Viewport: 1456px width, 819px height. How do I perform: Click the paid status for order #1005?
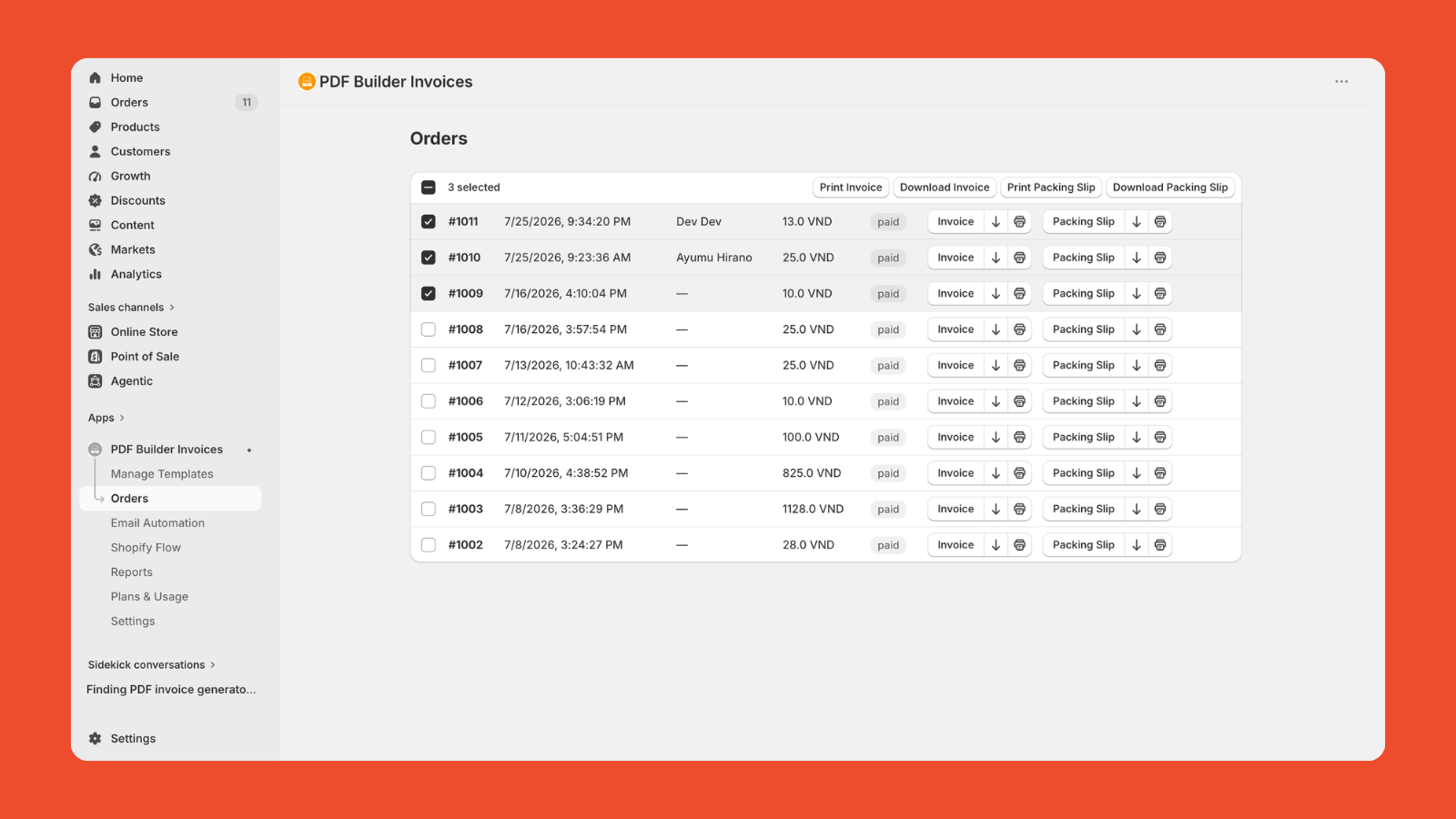click(x=888, y=438)
